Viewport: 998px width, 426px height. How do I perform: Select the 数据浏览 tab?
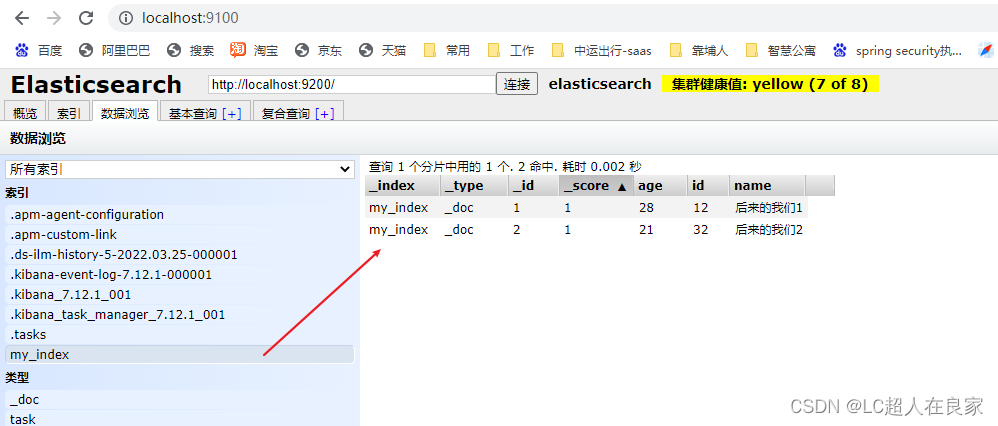(x=125, y=113)
